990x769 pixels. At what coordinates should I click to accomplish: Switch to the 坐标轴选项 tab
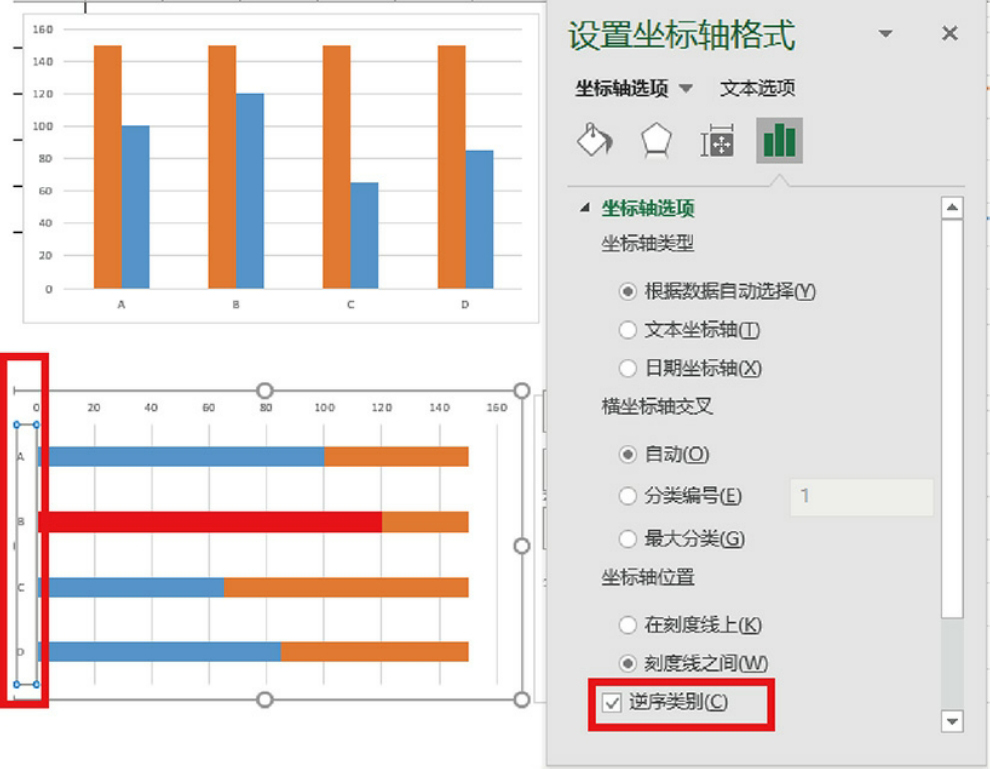[x=621, y=88]
